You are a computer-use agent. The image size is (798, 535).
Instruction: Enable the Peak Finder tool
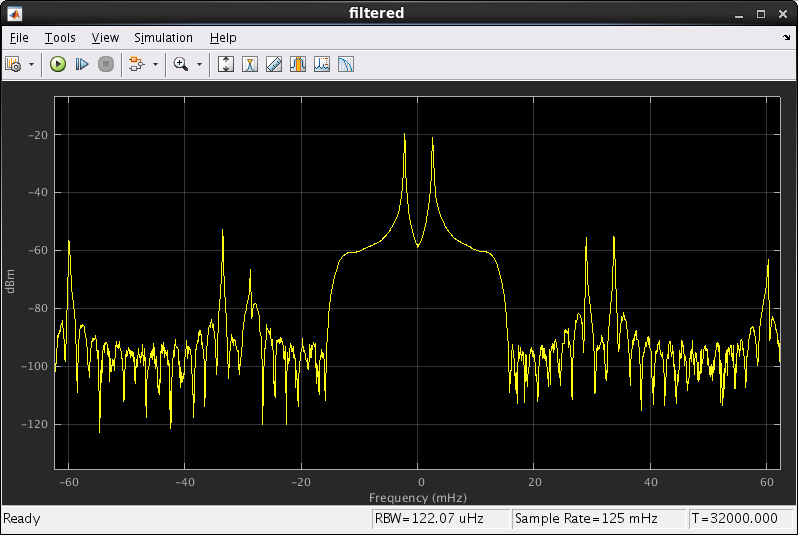tap(322, 64)
